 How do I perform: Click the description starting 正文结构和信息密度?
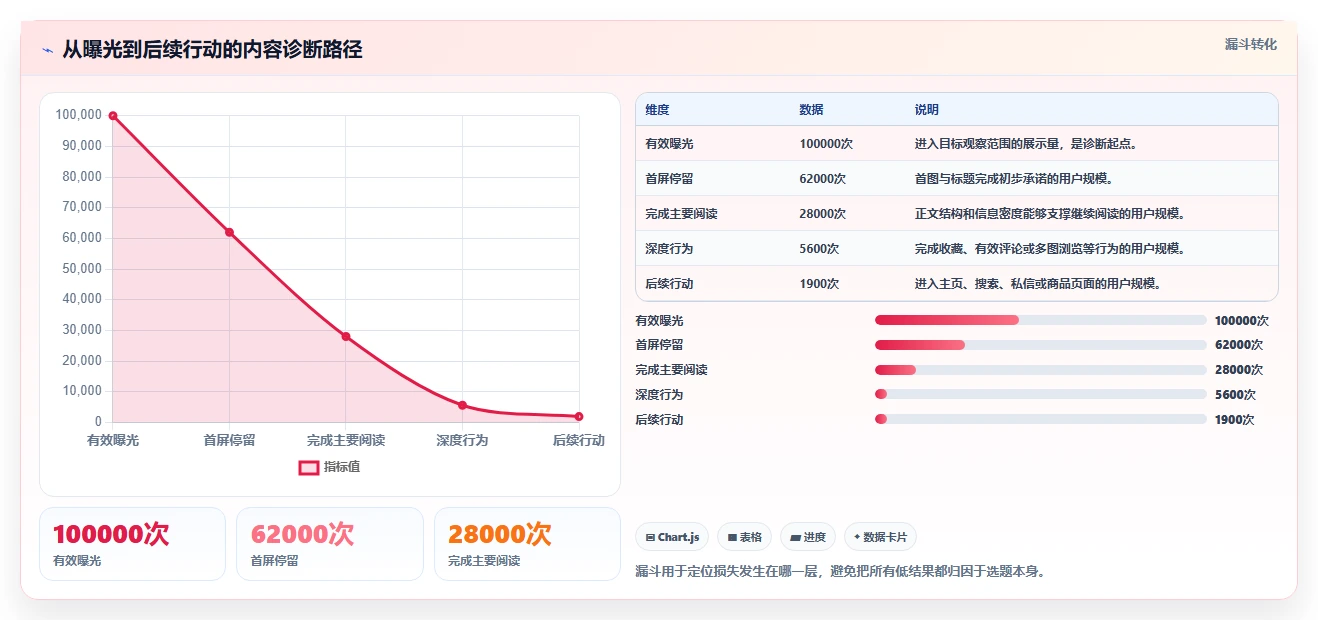pyautogui.click(x=1051, y=214)
